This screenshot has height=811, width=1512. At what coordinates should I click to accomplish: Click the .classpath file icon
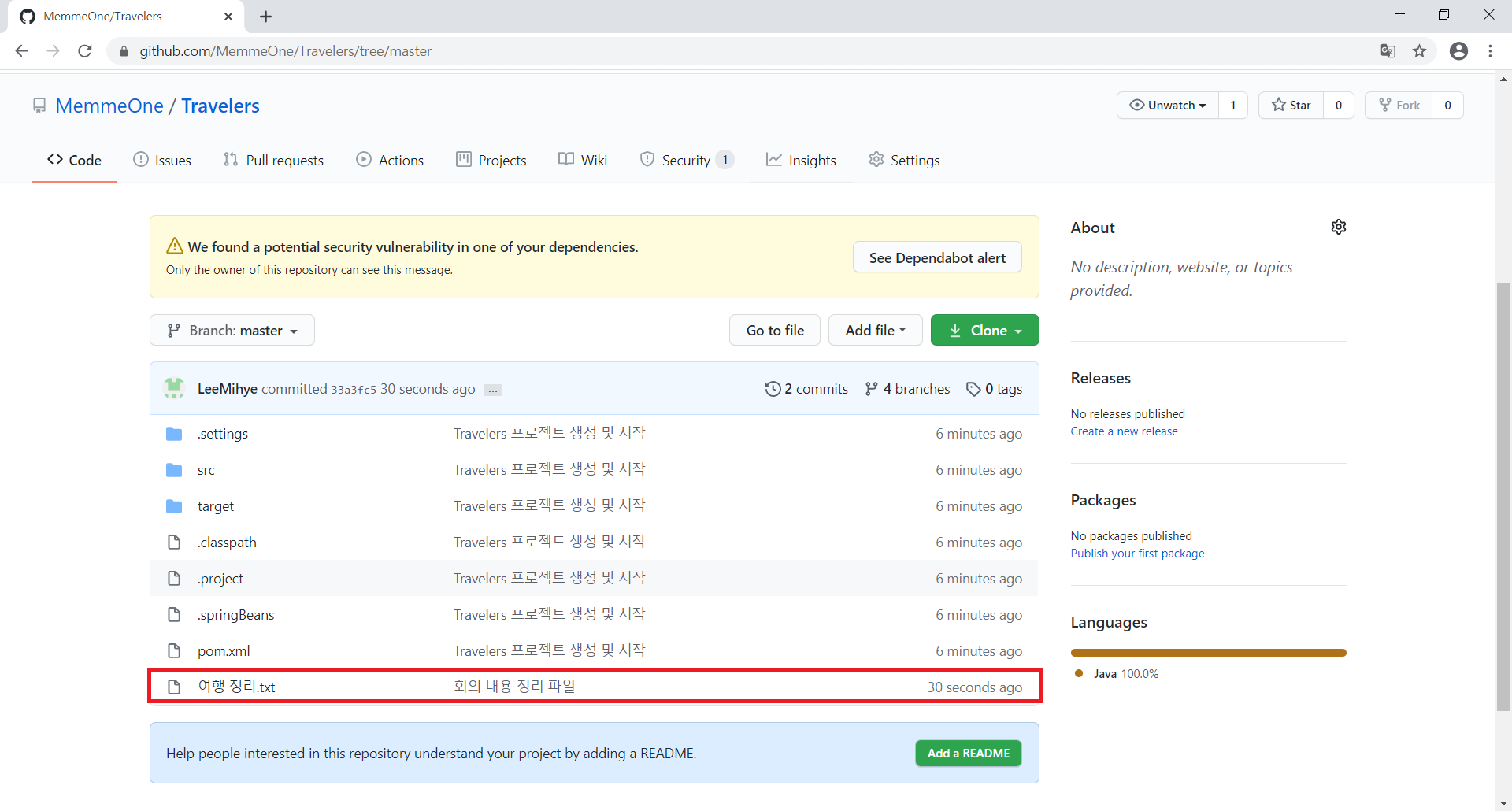point(174,543)
